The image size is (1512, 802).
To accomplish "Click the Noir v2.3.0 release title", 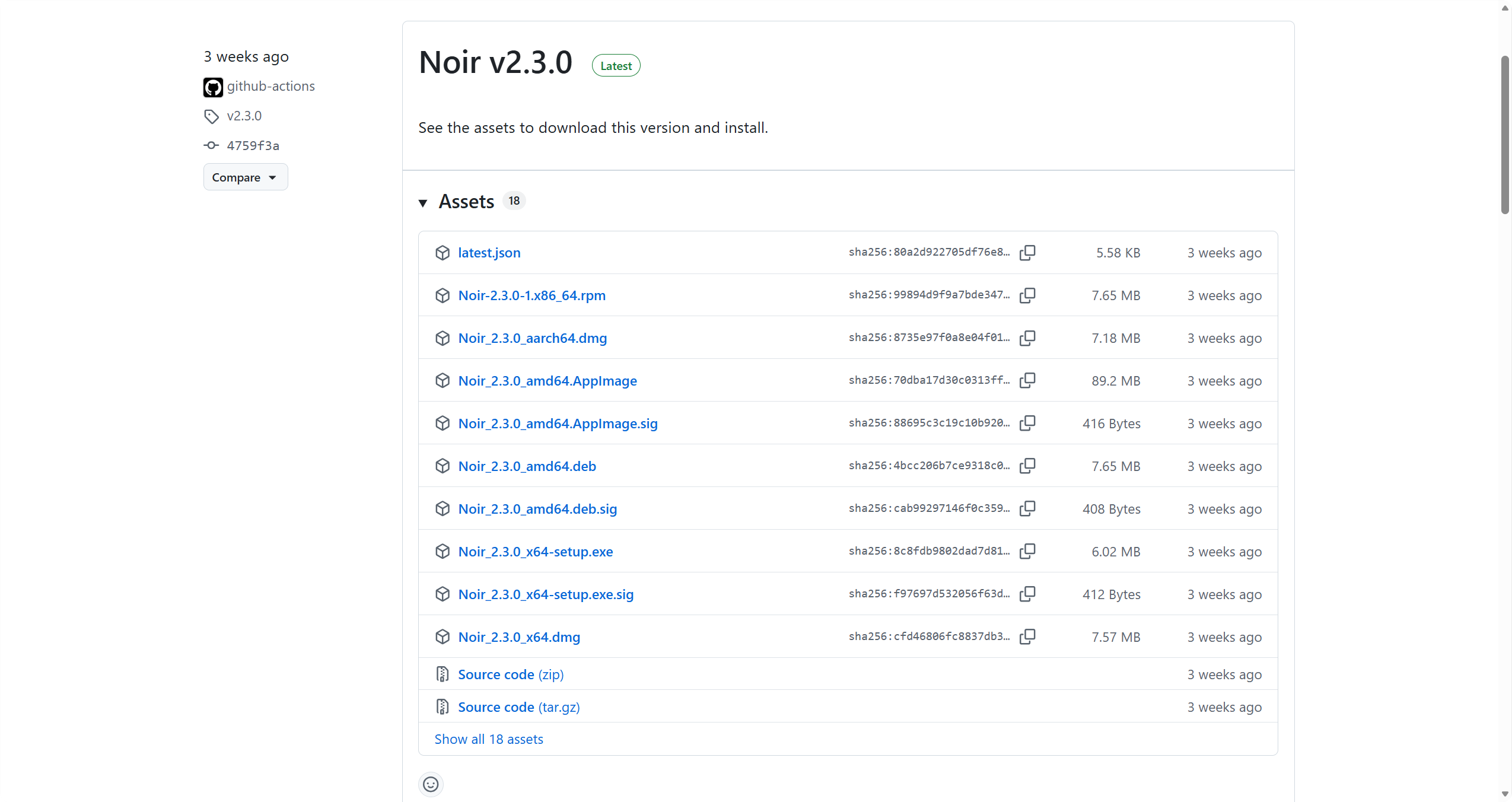I will pyautogui.click(x=495, y=63).
